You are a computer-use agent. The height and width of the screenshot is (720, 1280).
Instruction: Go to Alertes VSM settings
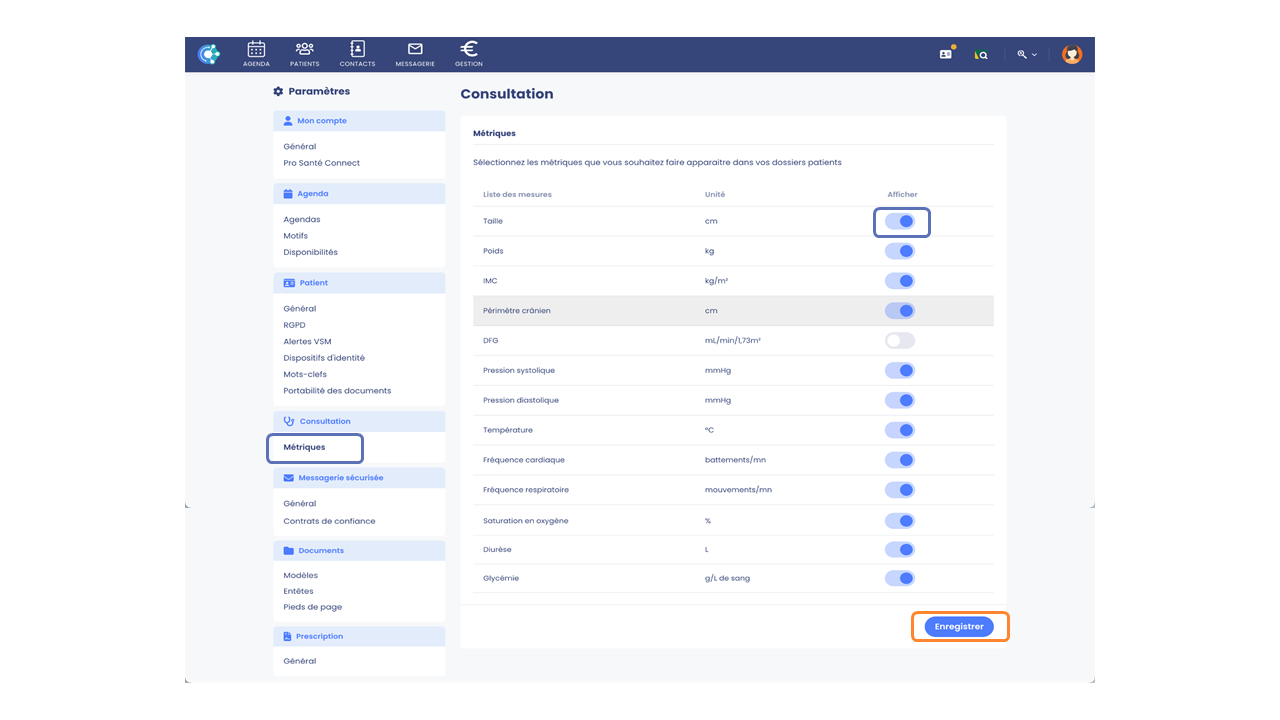[x=307, y=341]
